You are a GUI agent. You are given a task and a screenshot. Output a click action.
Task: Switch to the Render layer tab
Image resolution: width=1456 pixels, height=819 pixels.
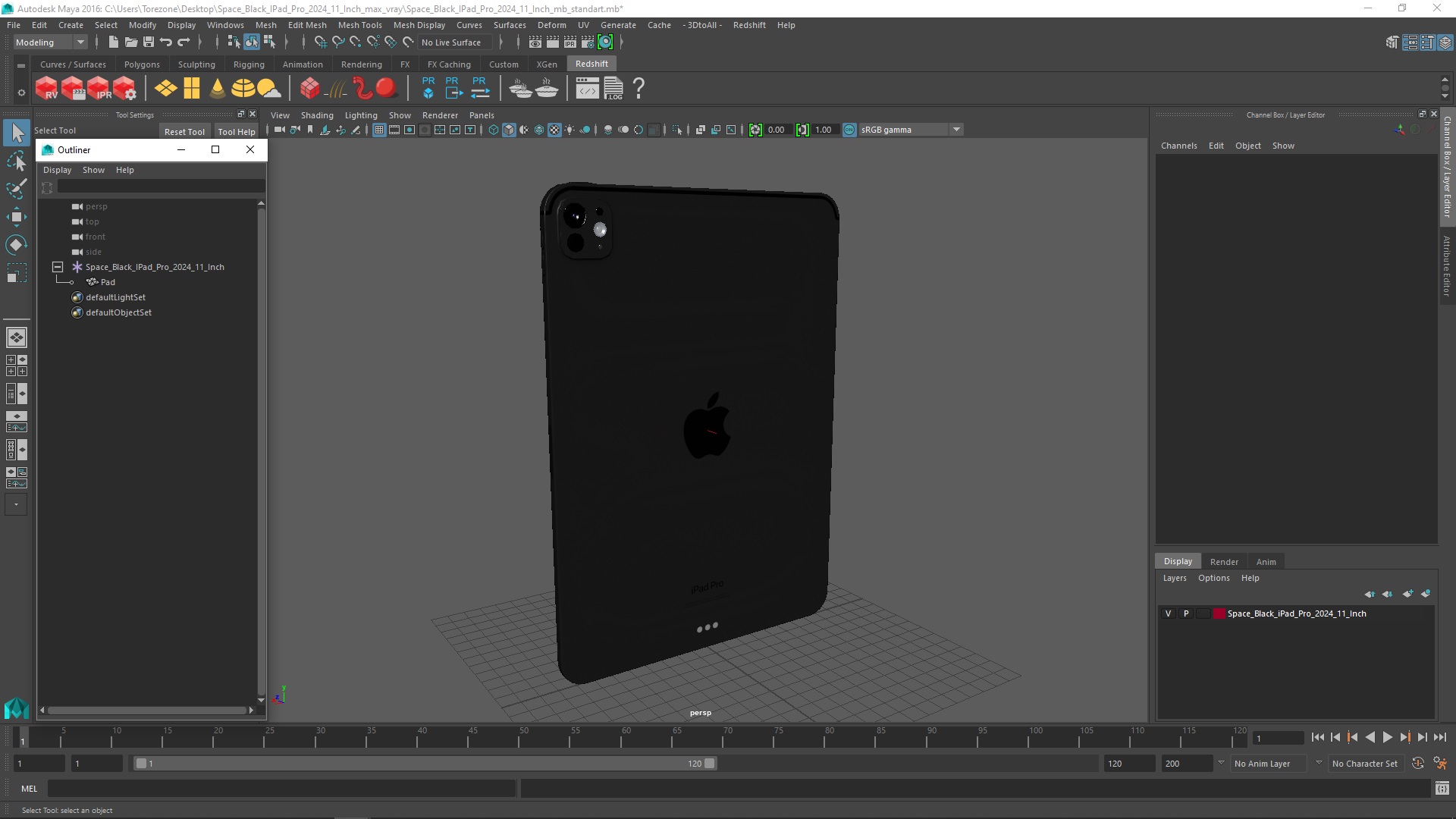pyautogui.click(x=1224, y=562)
